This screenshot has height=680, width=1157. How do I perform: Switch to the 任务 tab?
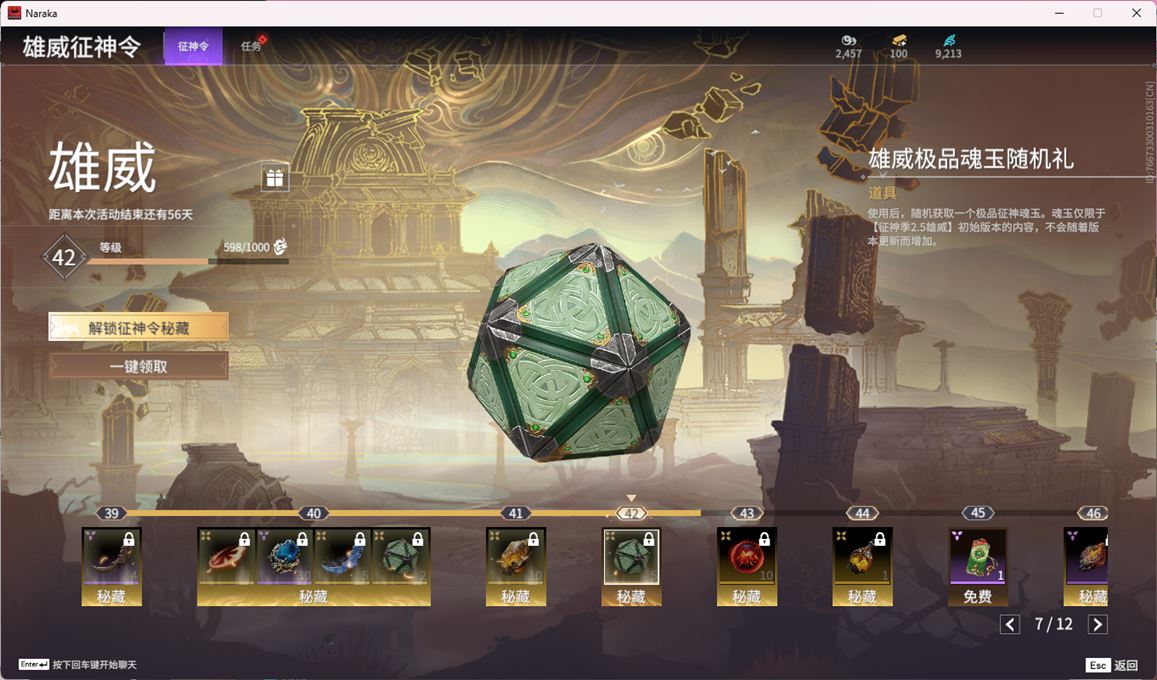tap(252, 46)
